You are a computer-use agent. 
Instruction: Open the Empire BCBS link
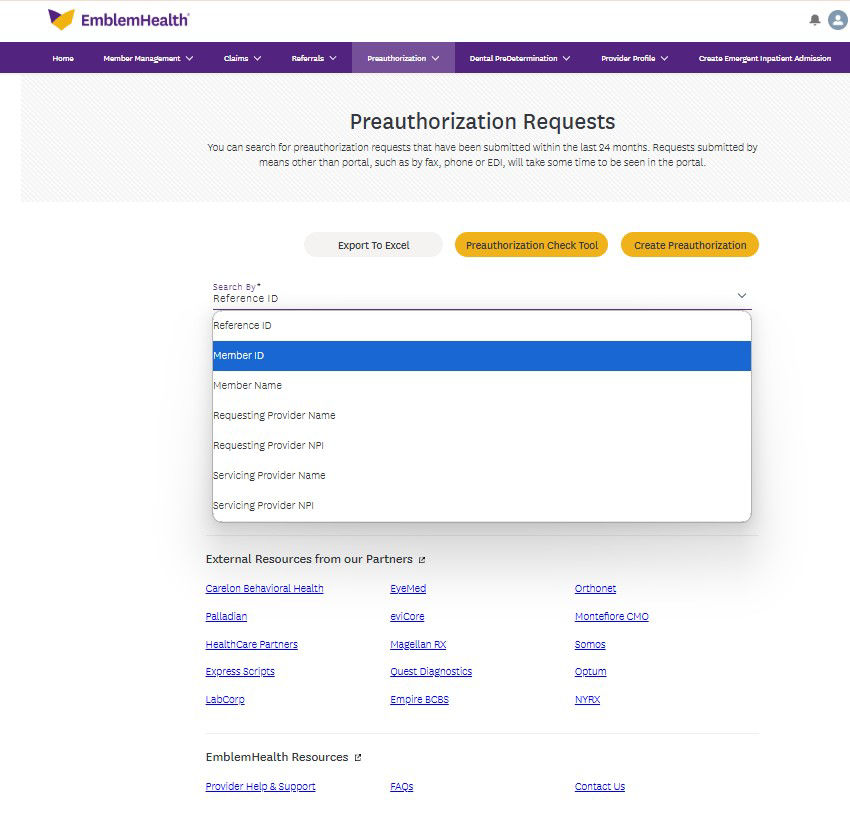pos(420,700)
